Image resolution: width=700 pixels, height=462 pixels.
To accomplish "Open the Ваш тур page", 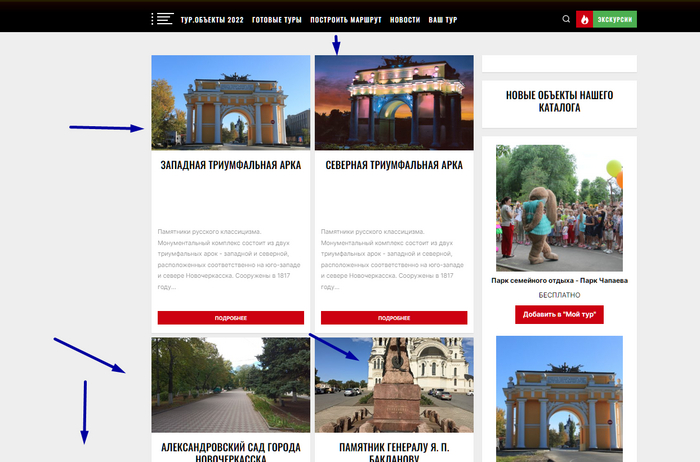I will pos(443,20).
